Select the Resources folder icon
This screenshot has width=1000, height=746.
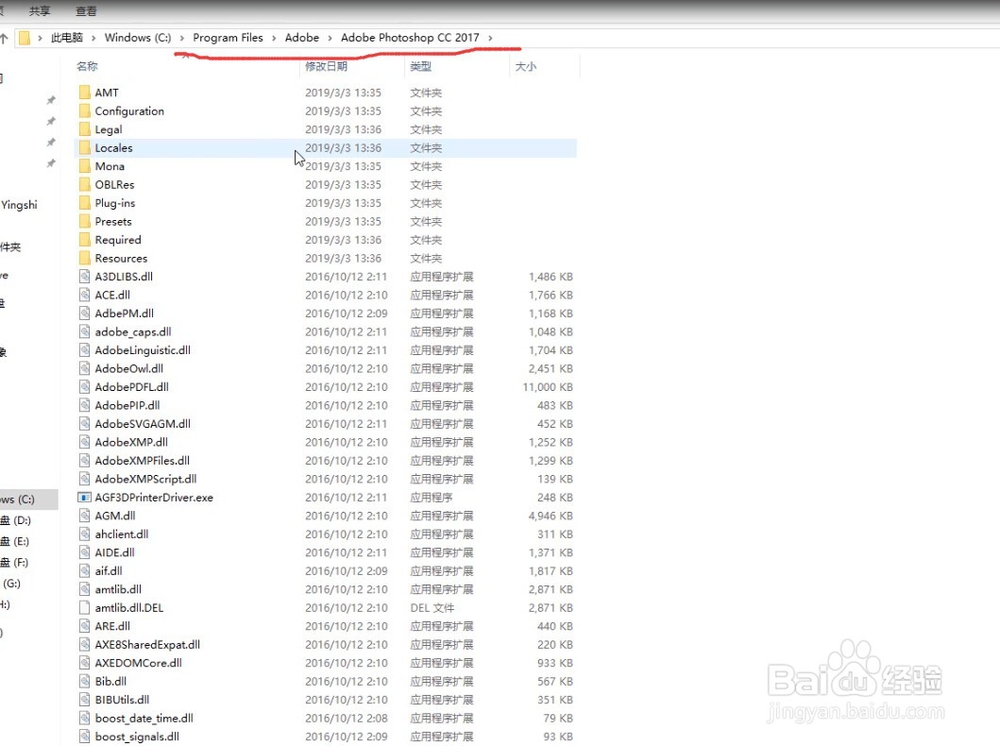[84, 258]
